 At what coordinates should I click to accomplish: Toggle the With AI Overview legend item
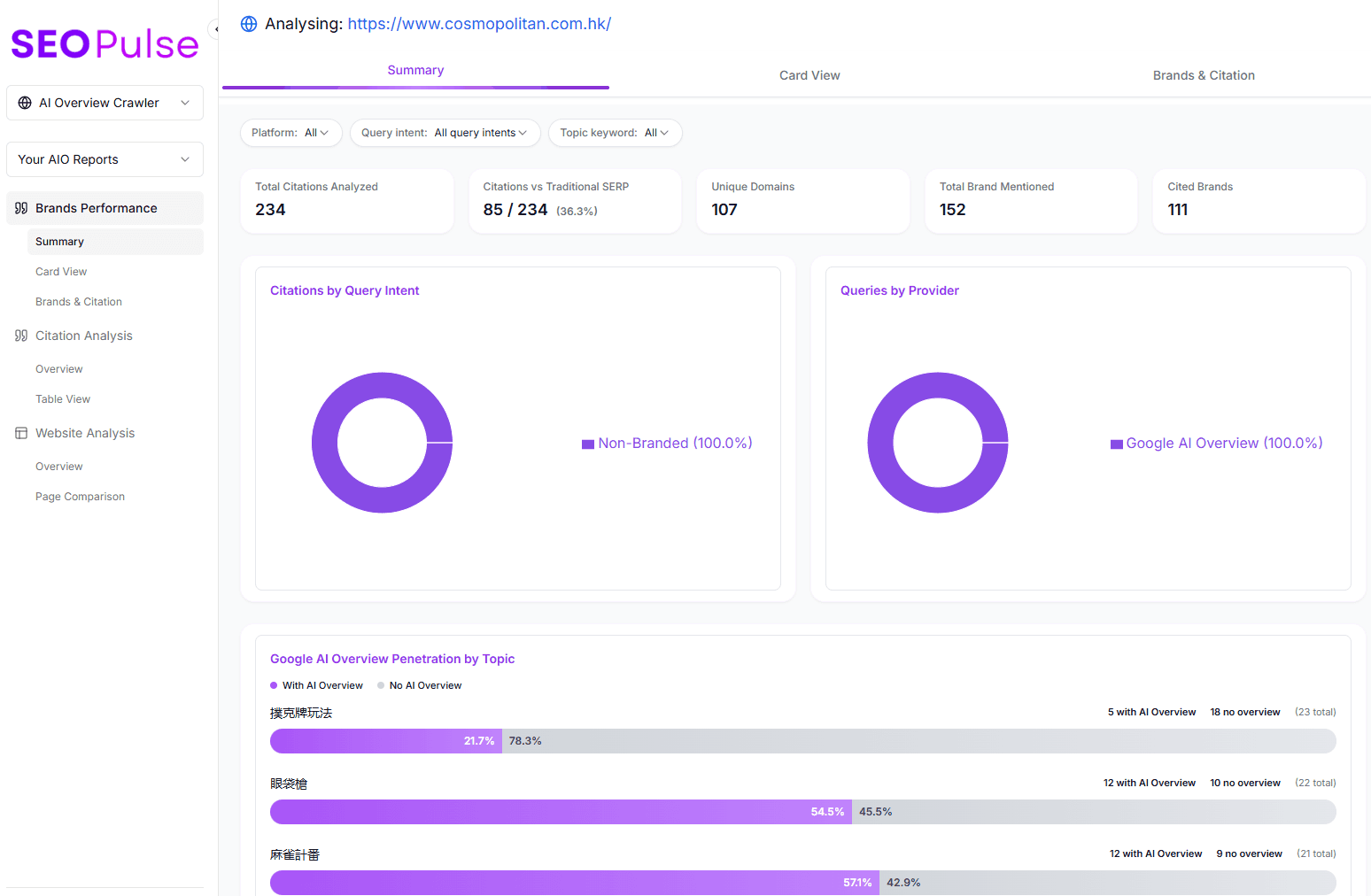pyautogui.click(x=316, y=685)
